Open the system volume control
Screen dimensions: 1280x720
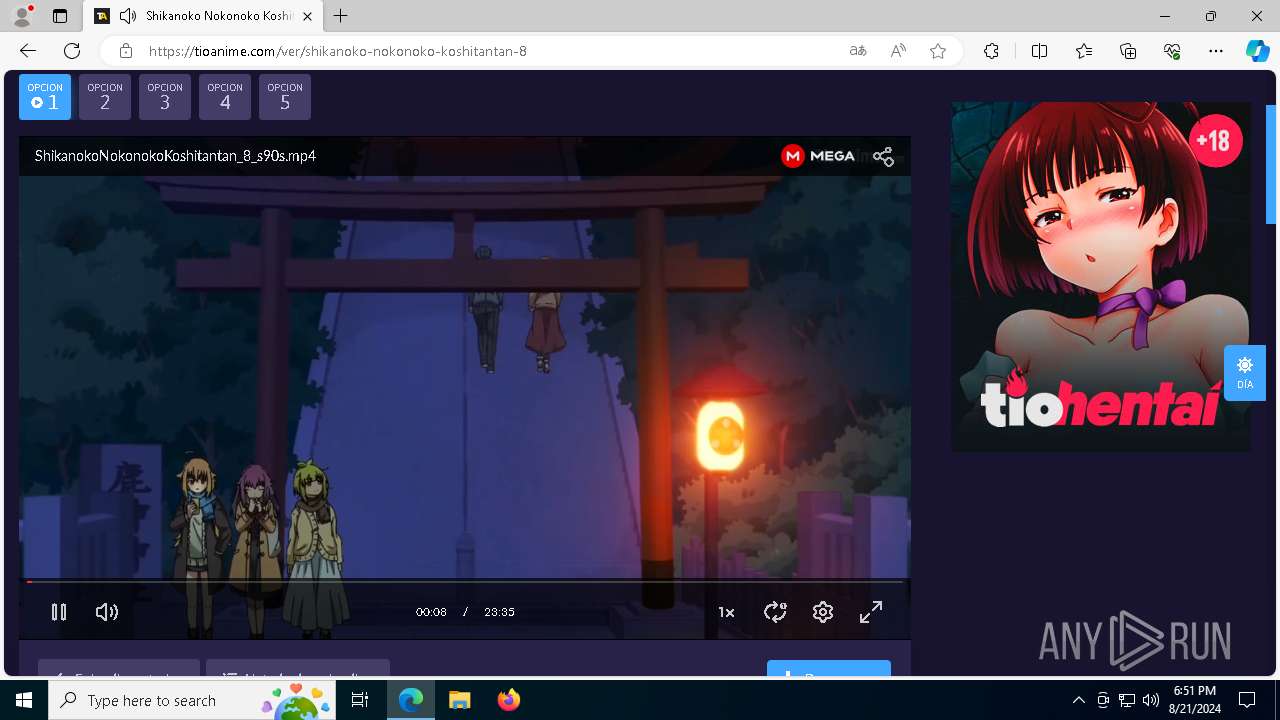[x=1151, y=700]
